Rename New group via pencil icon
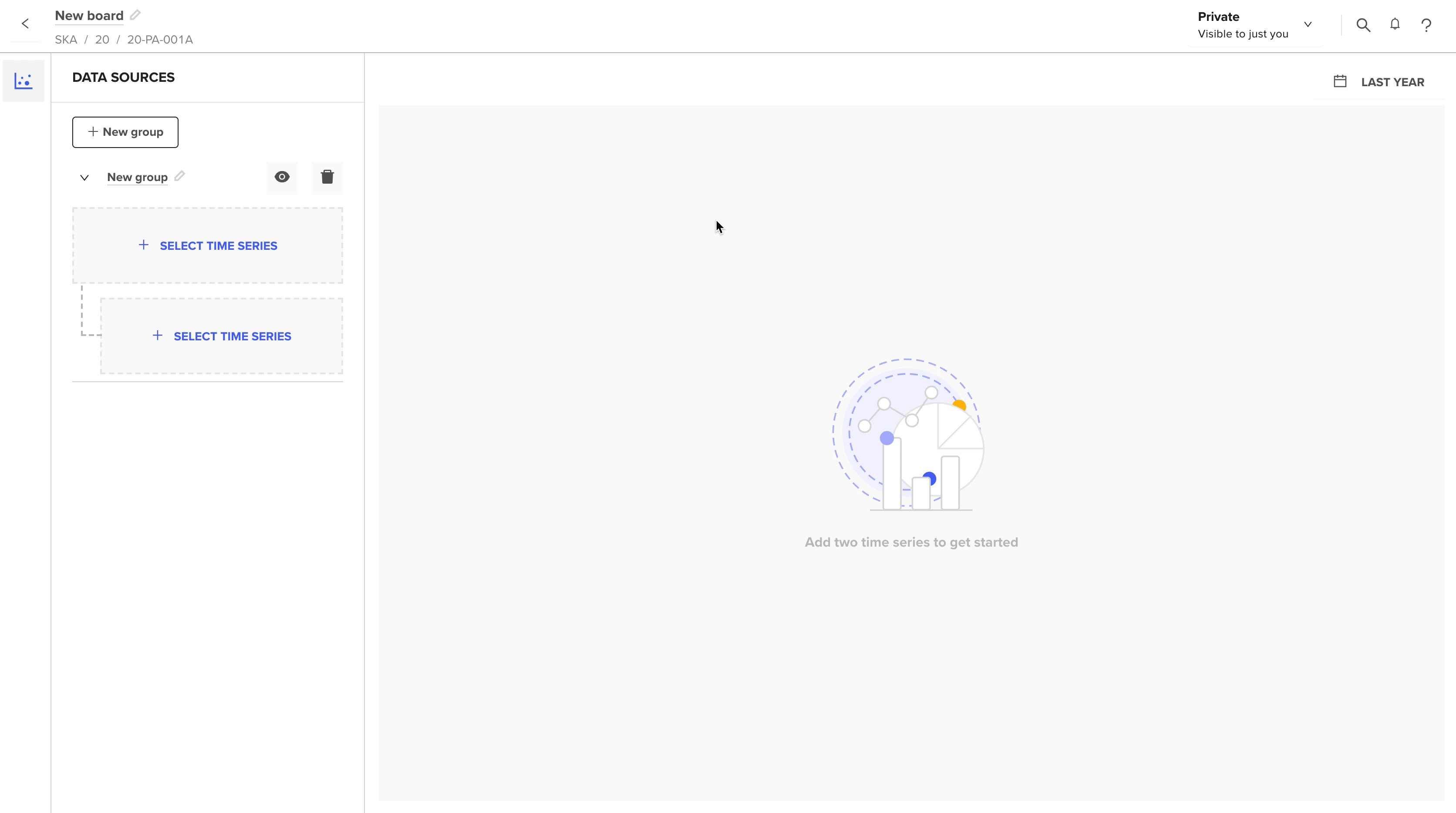The width and height of the screenshot is (1456, 813). tap(179, 176)
